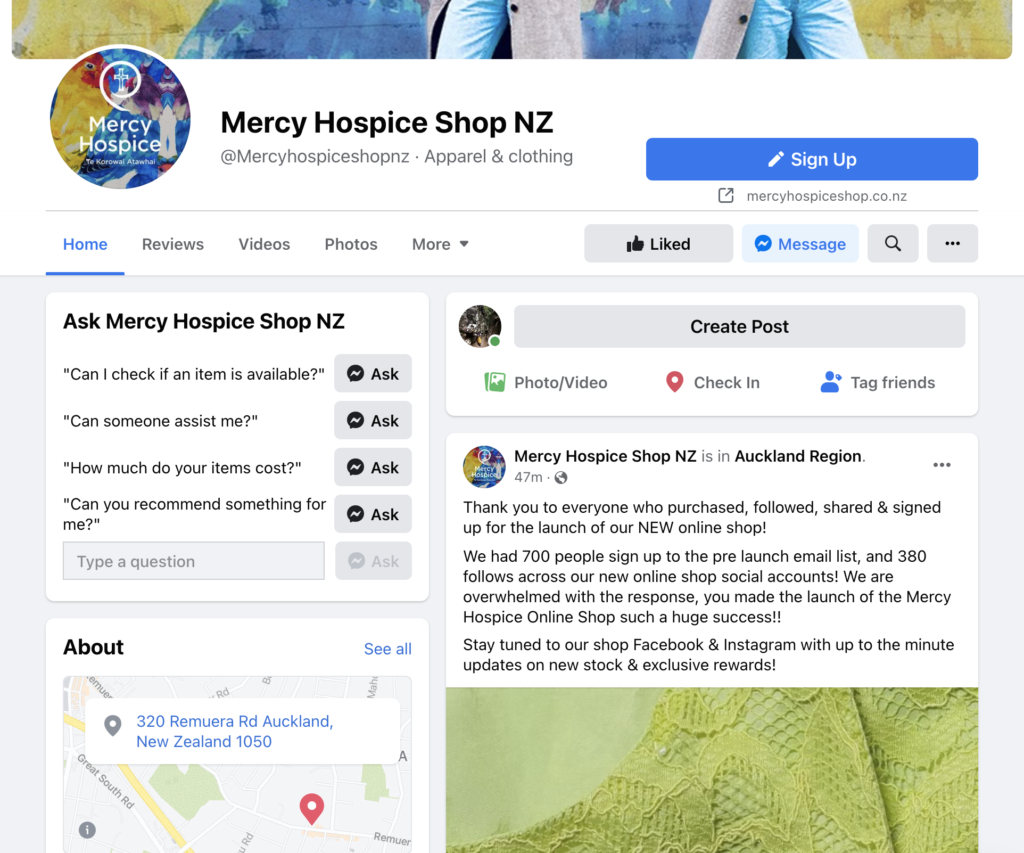This screenshot has width=1024, height=853.
Task: Click the red map location marker
Action: click(x=312, y=809)
